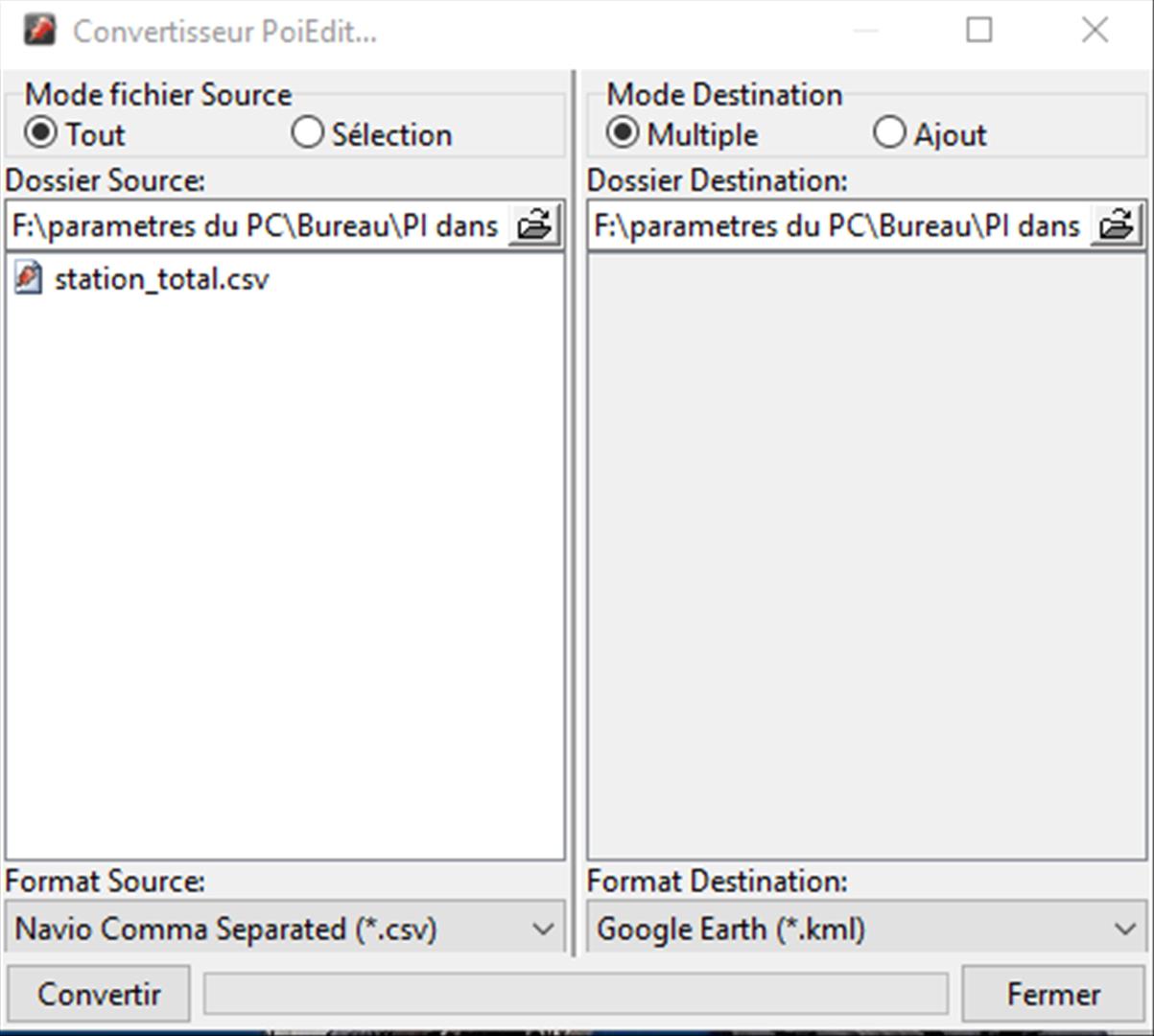The height and width of the screenshot is (1036, 1154).
Task: Click the PoiEdit app icon in title bar
Action: (x=40, y=30)
